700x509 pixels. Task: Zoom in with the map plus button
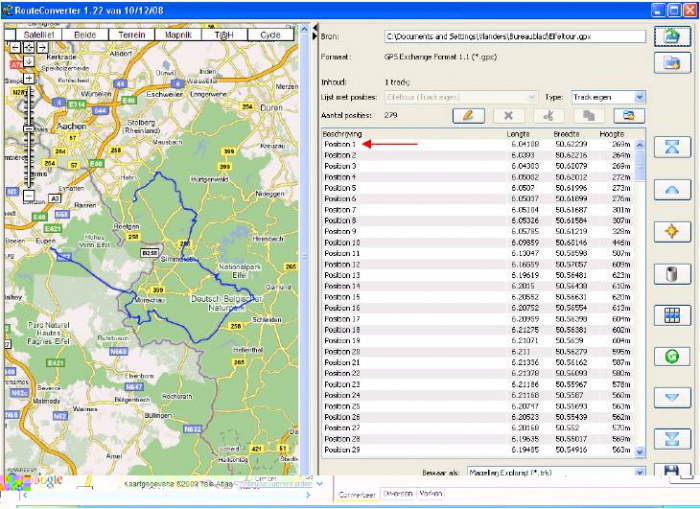tap(29, 79)
